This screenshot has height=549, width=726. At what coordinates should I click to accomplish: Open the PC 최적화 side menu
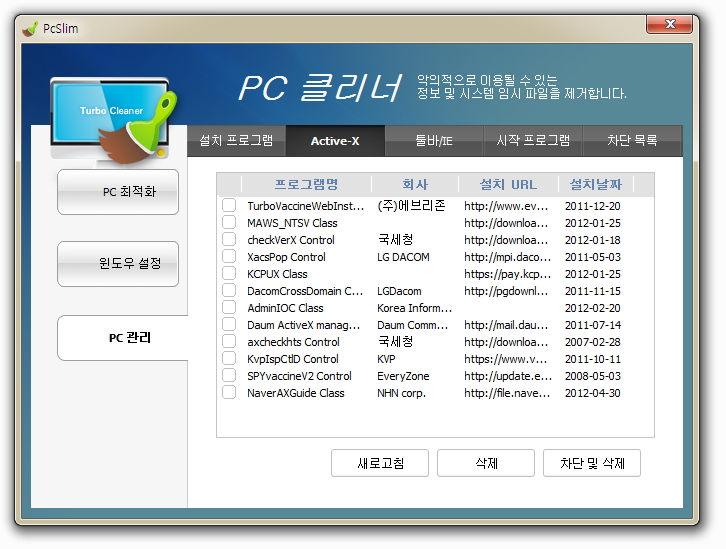click(118, 192)
